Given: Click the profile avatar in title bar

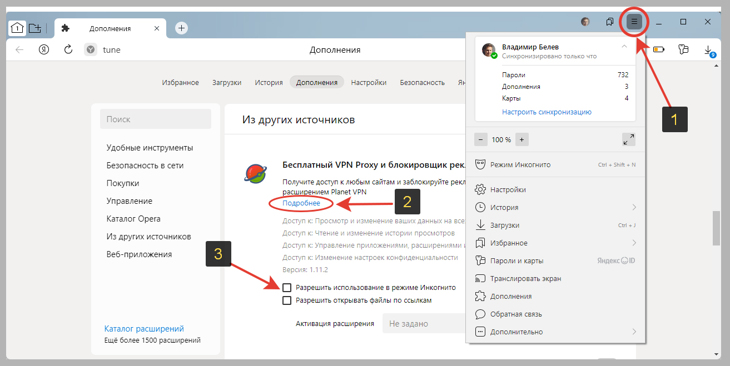Looking at the screenshot, I should pyautogui.click(x=585, y=21).
